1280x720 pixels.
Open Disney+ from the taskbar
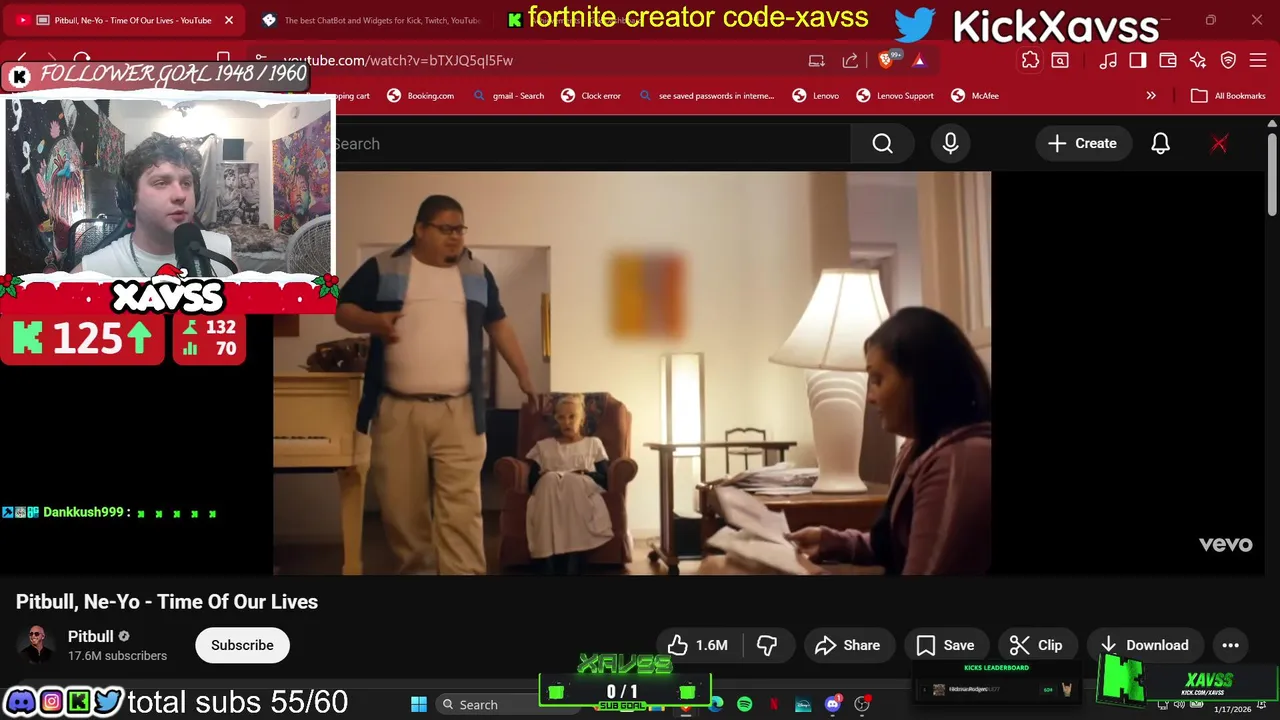click(x=803, y=704)
